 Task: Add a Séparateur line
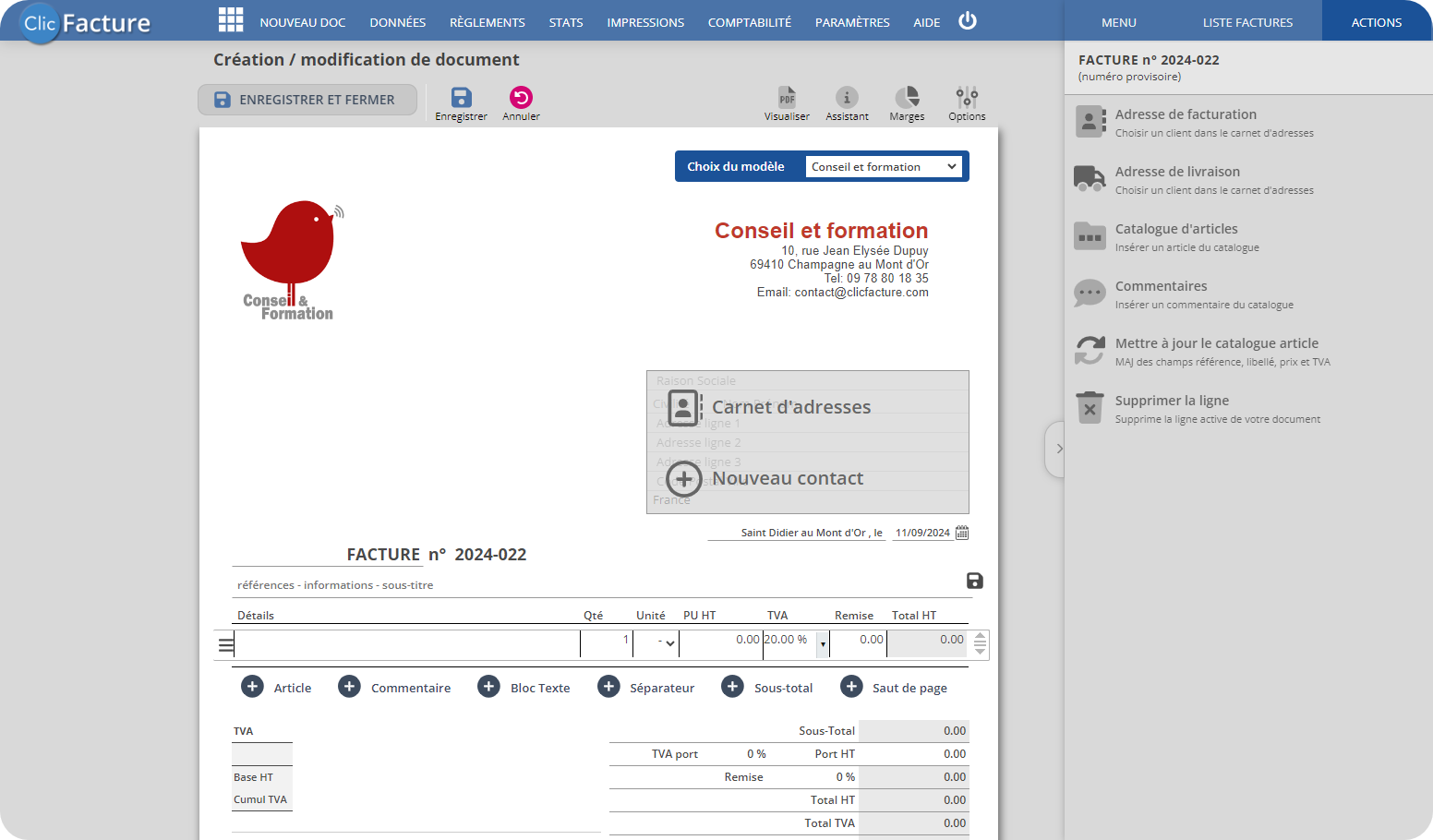645,687
